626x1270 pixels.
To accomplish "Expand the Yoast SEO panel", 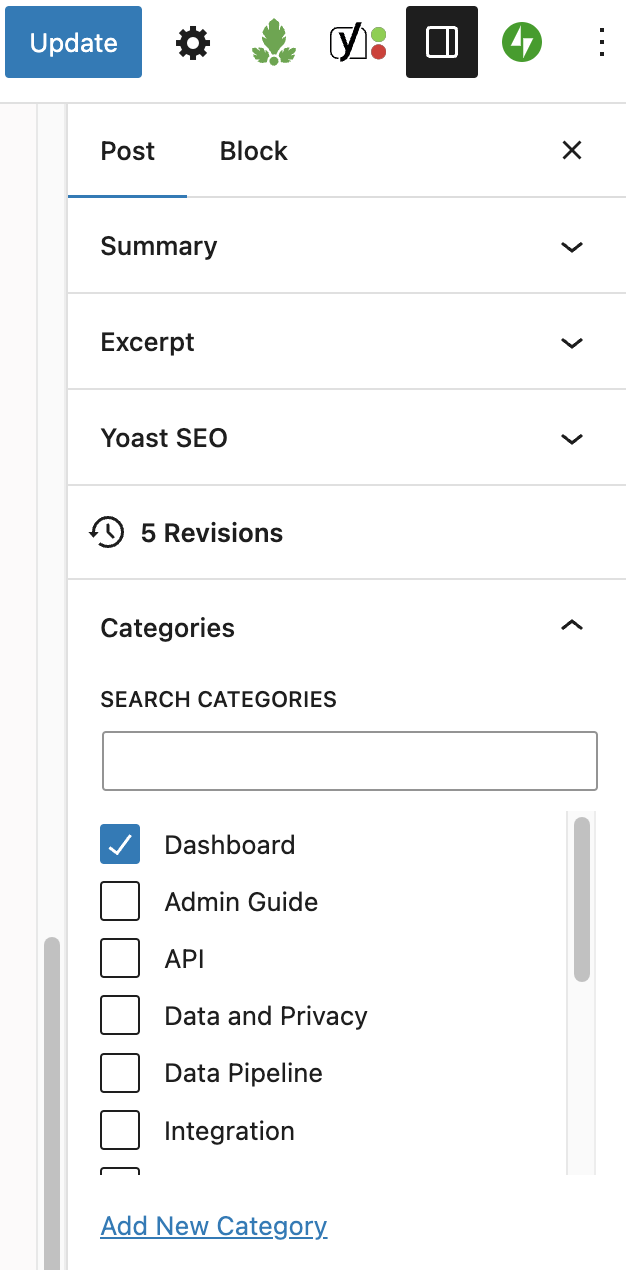I will point(572,439).
